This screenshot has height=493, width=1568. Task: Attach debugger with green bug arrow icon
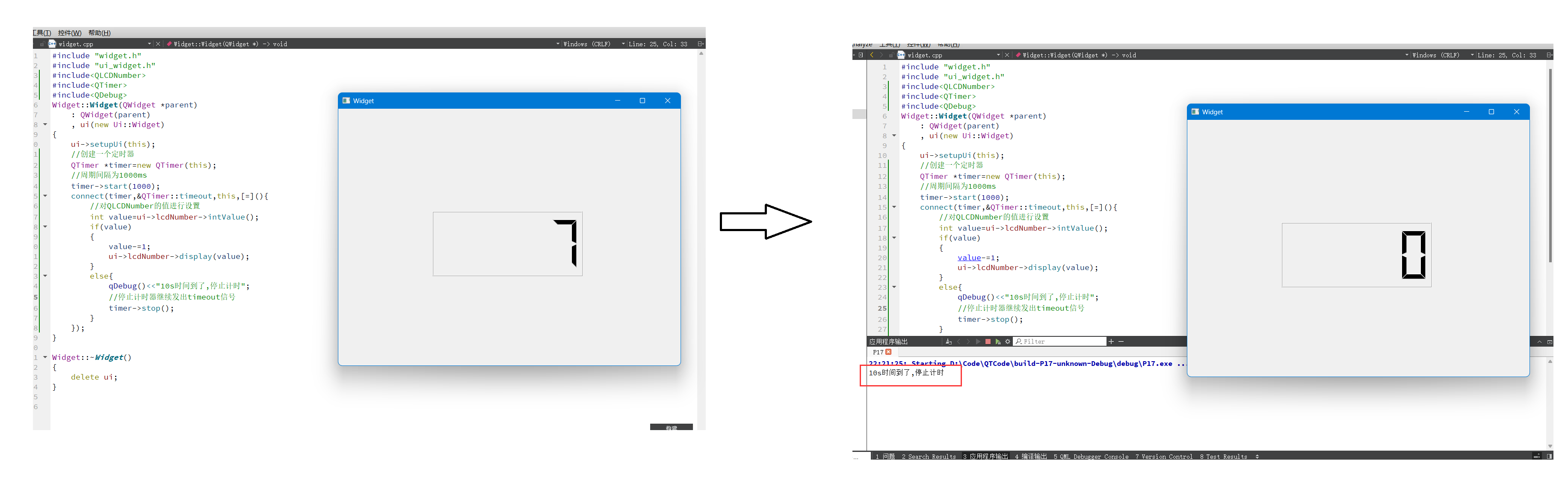[x=998, y=341]
